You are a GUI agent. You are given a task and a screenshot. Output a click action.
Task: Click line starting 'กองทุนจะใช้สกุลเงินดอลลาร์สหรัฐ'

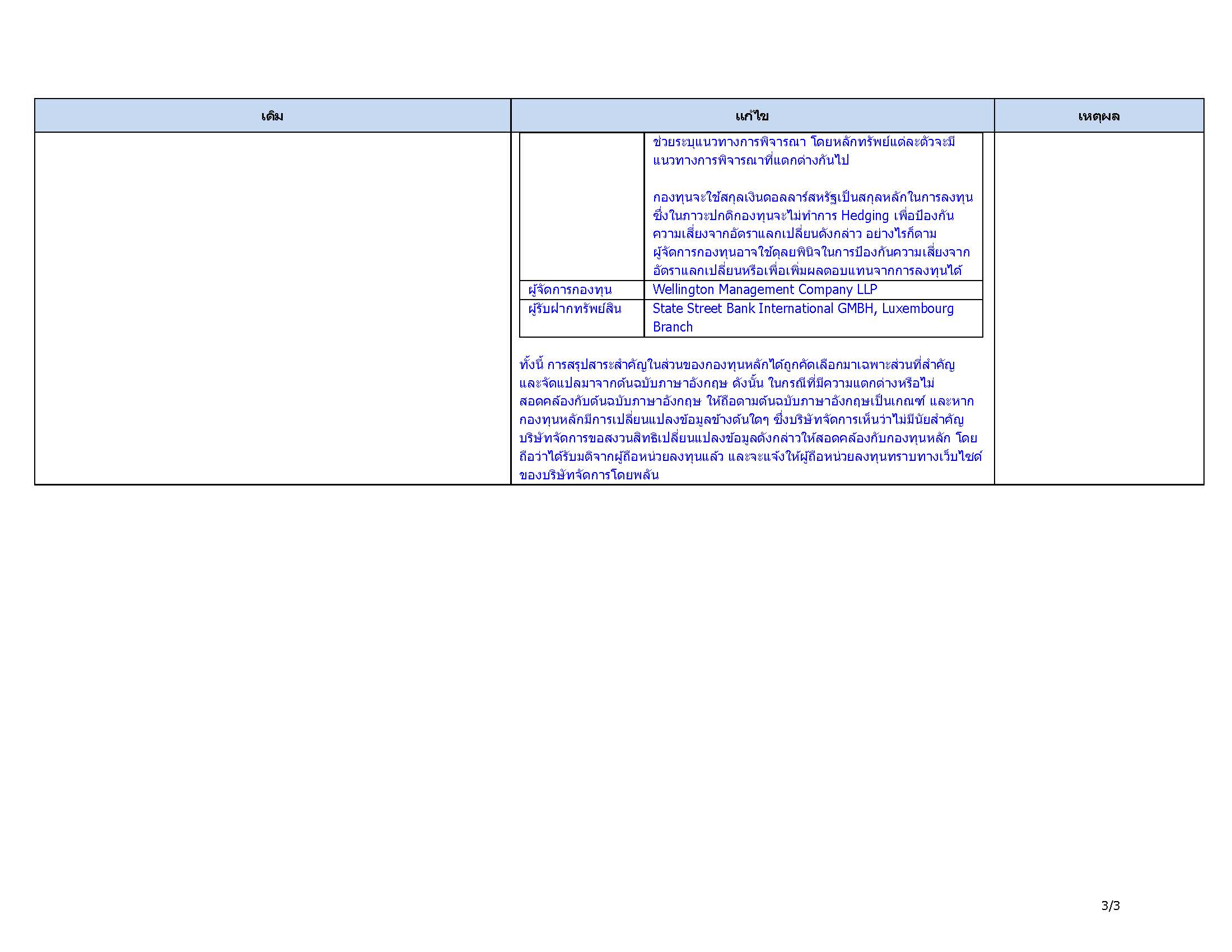click(813, 197)
